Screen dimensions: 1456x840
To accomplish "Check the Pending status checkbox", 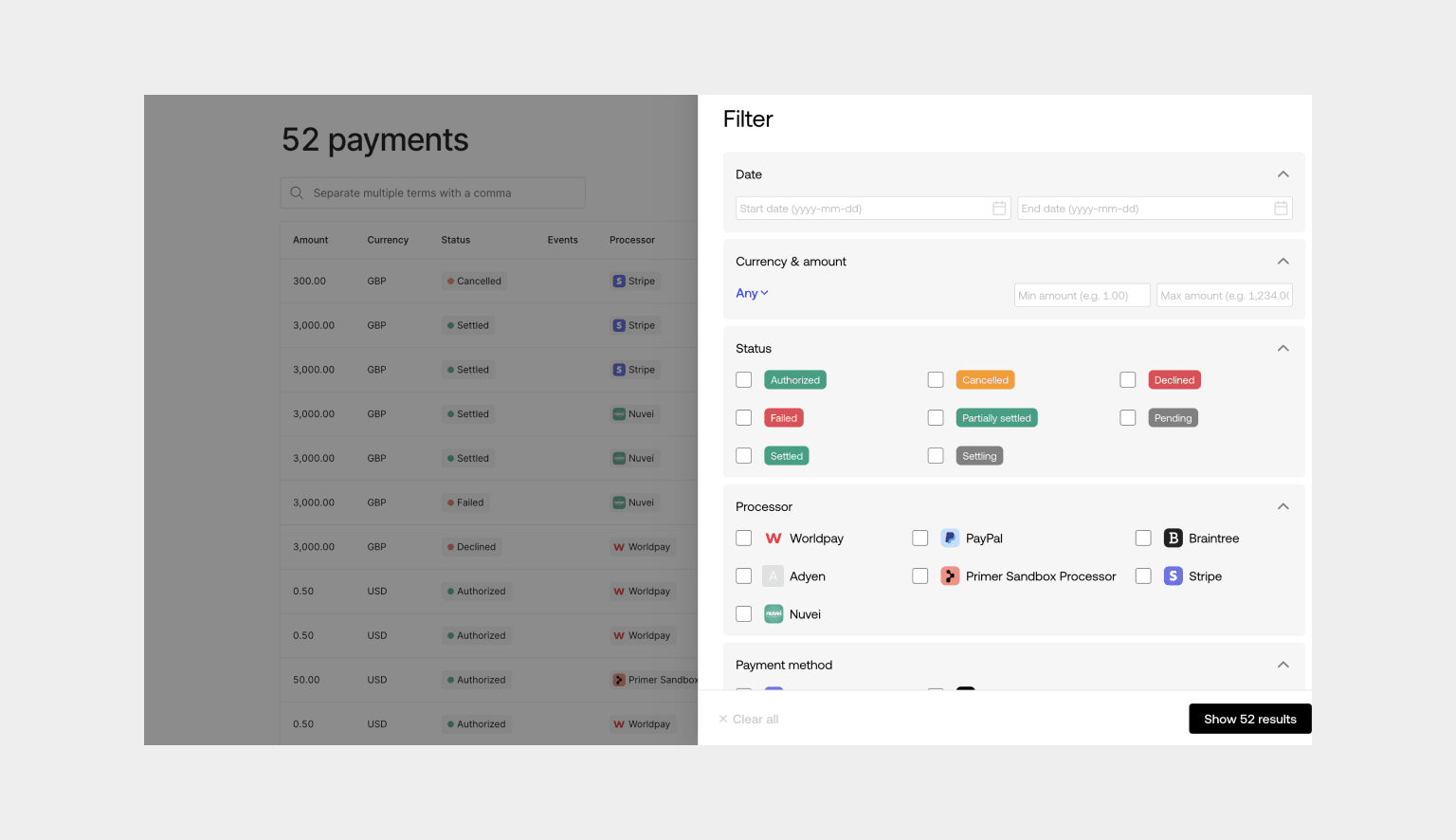I will point(1128,418).
